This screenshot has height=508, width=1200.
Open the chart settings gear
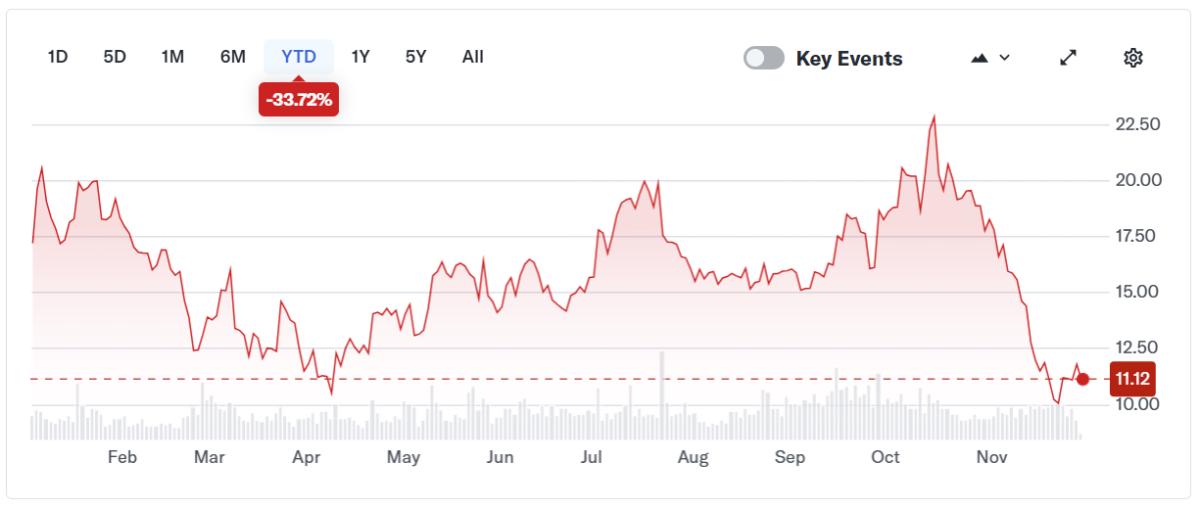tap(1133, 59)
